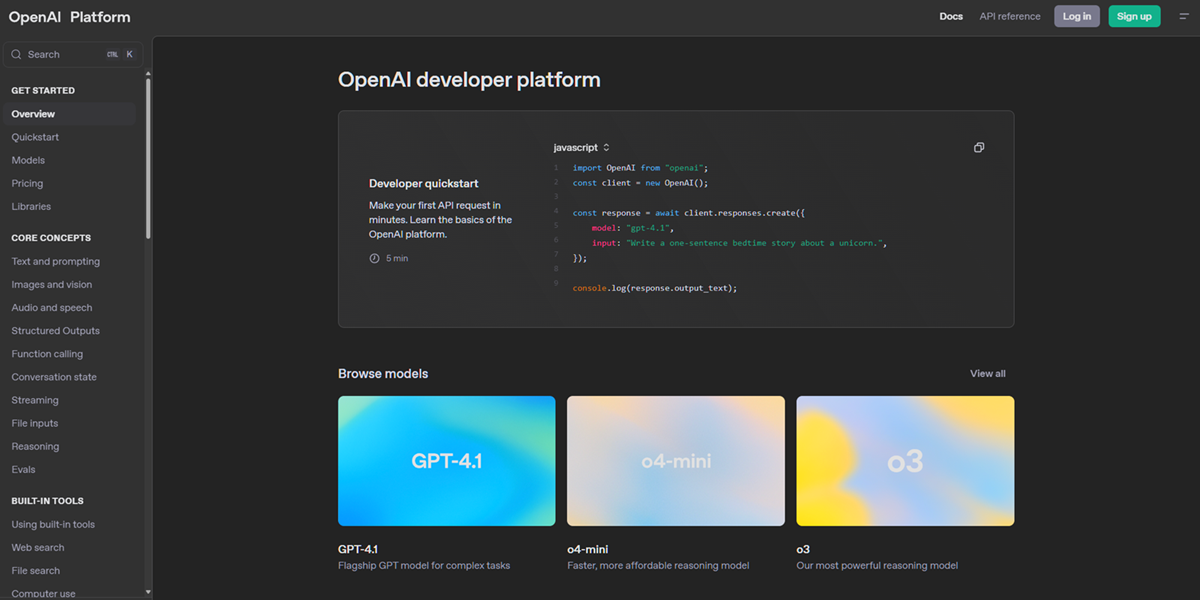Click View all models link
1200x600 pixels.
click(988, 374)
